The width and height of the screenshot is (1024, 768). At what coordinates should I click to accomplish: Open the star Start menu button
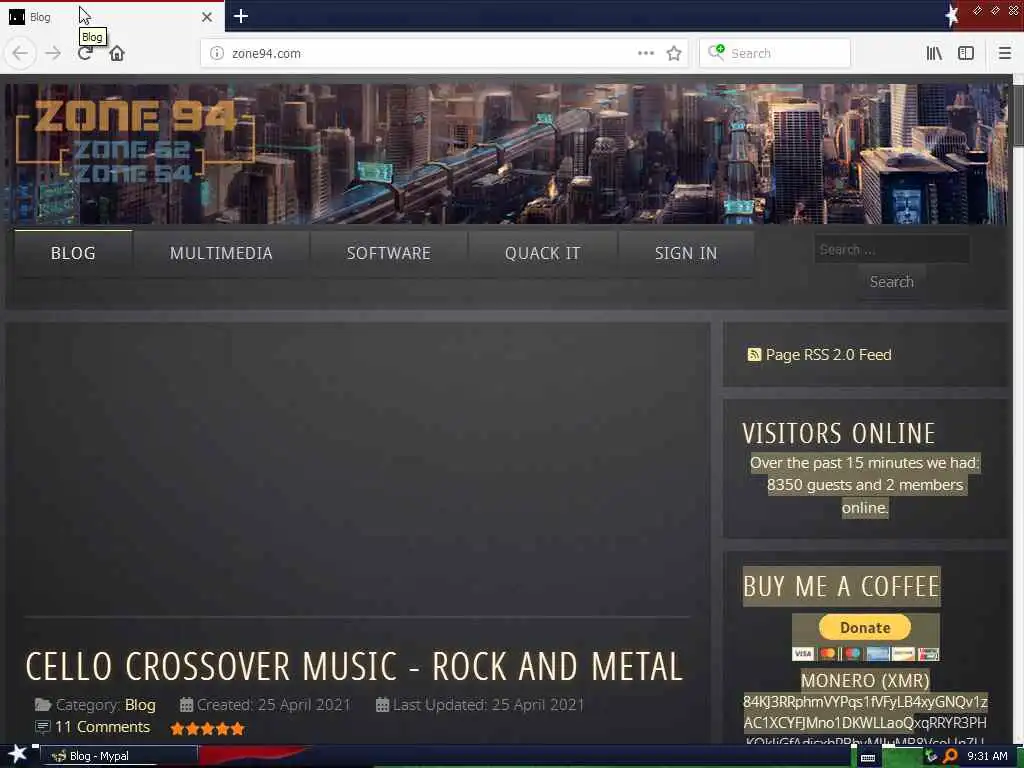click(17, 755)
